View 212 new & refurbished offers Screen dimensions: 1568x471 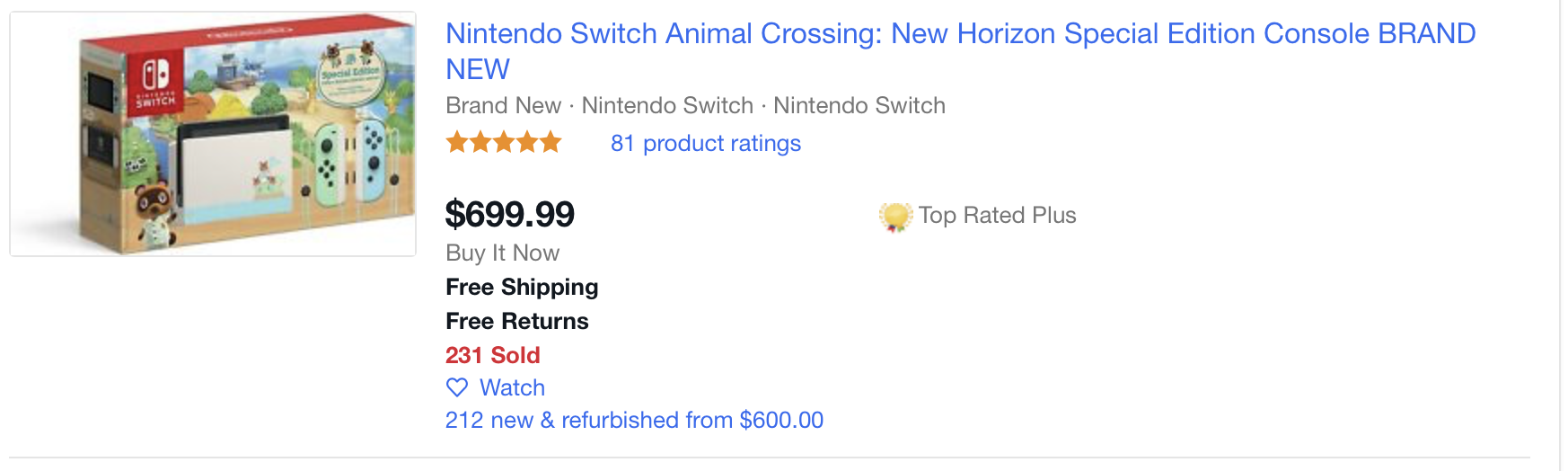click(x=634, y=420)
